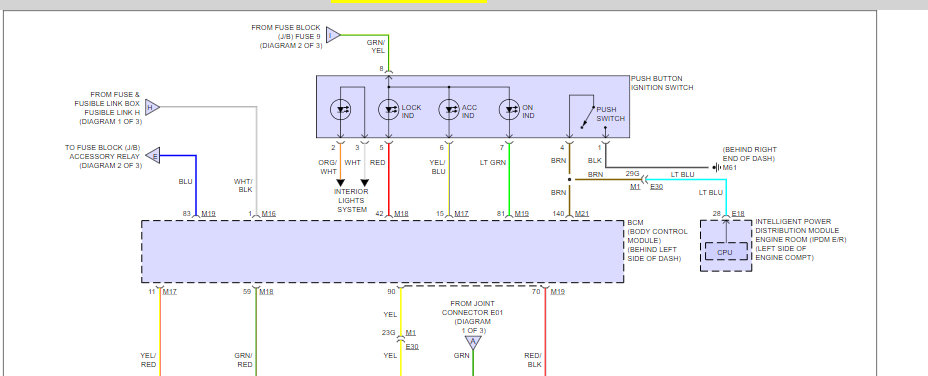The width and height of the screenshot is (928, 376).
Task: Click M17 connector reference beside pin 15
Action: click(462, 213)
